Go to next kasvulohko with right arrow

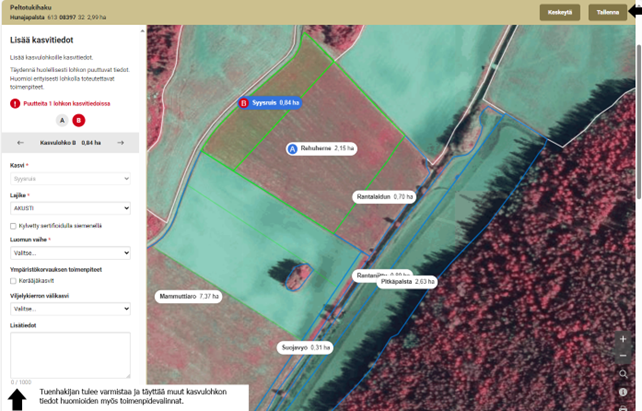click(120, 143)
